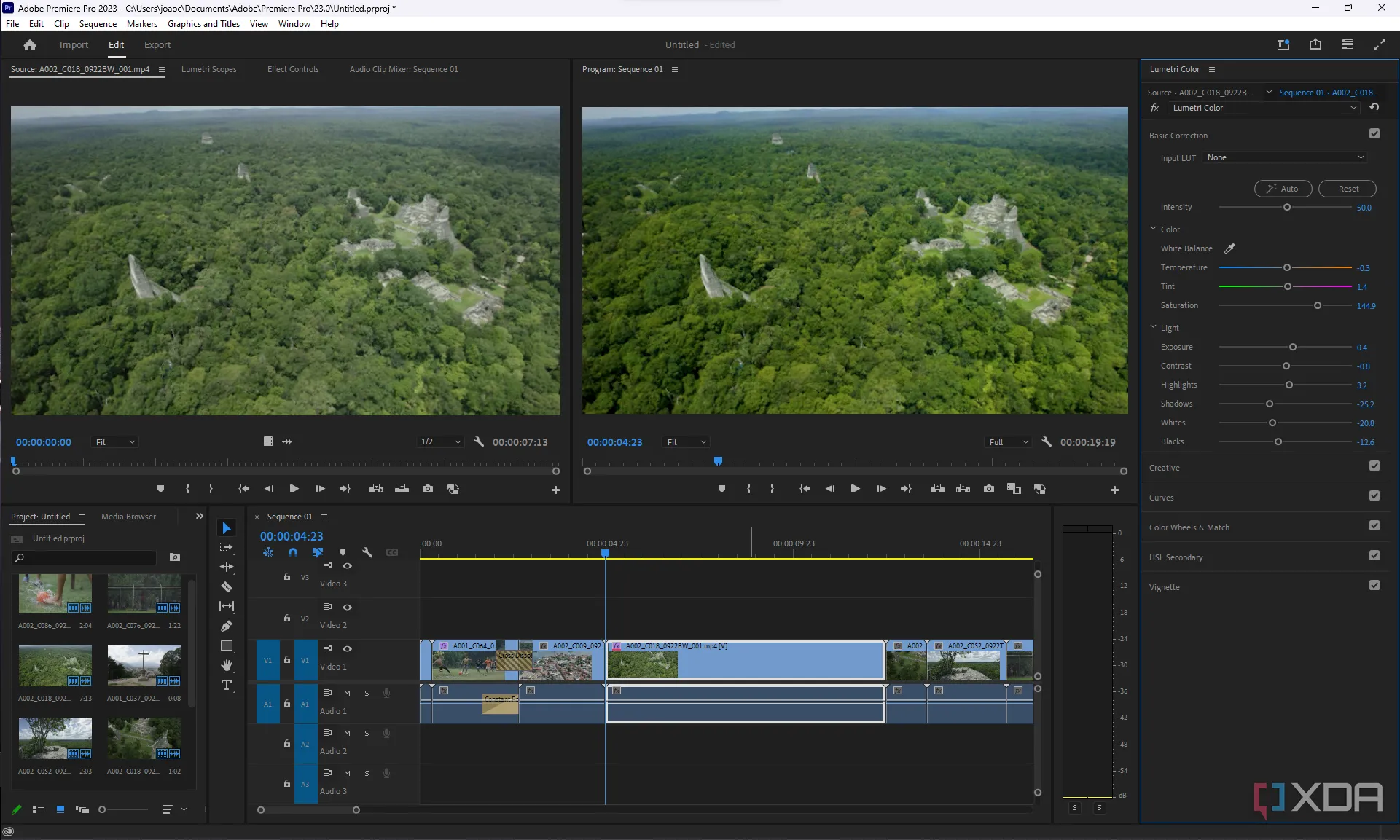Switch to the Effect Controls tab
The height and width of the screenshot is (840, 1400).
tap(293, 69)
